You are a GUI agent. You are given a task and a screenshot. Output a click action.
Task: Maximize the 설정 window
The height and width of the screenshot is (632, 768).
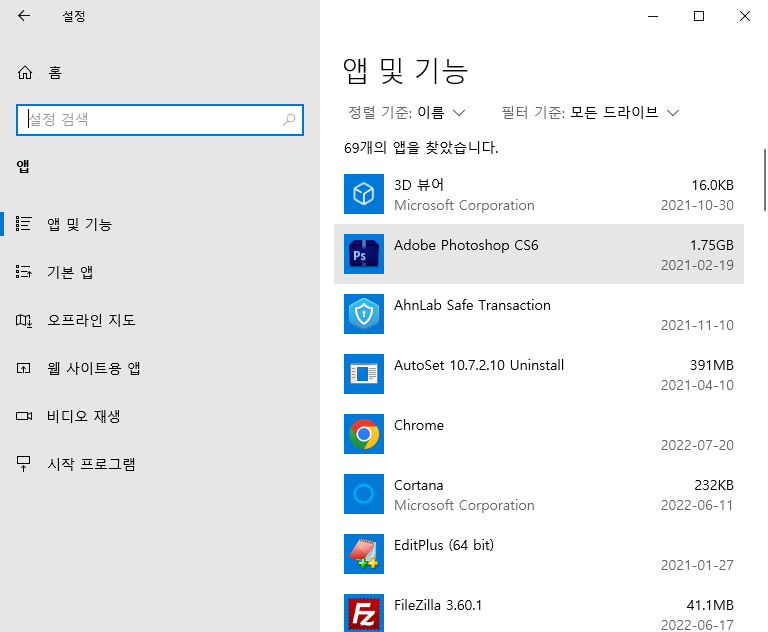[x=699, y=16]
